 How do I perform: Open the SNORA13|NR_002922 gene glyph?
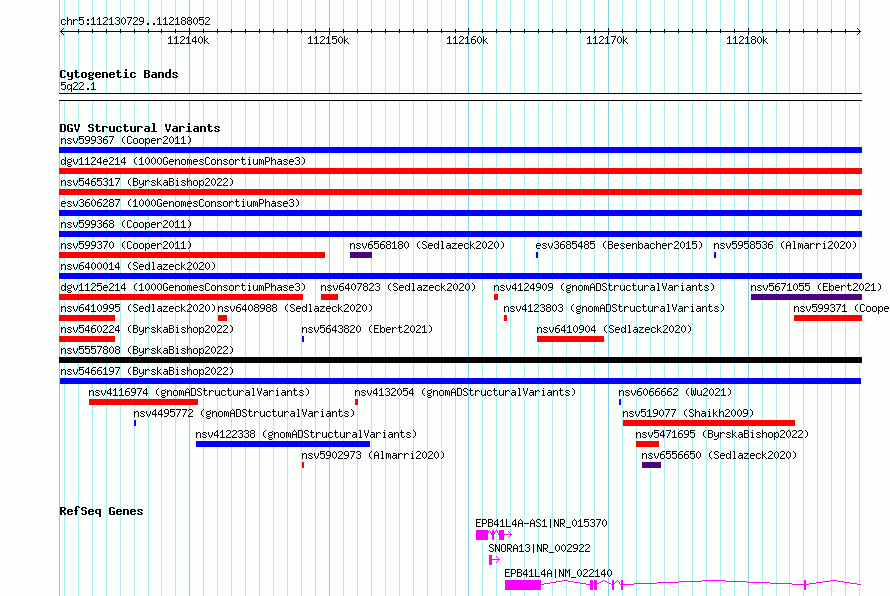pyautogui.click(x=494, y=560)
